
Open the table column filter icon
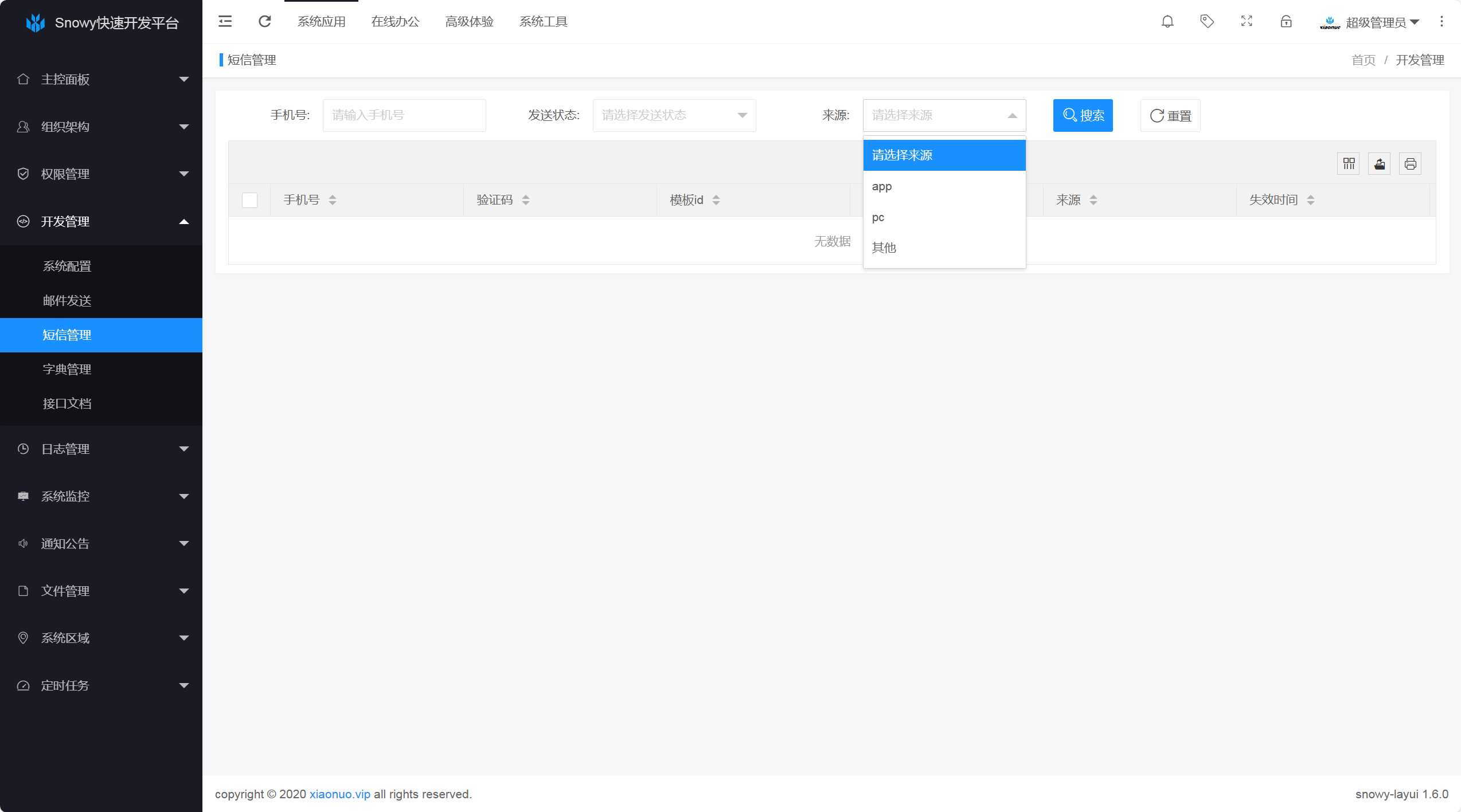pos(1349,164)
